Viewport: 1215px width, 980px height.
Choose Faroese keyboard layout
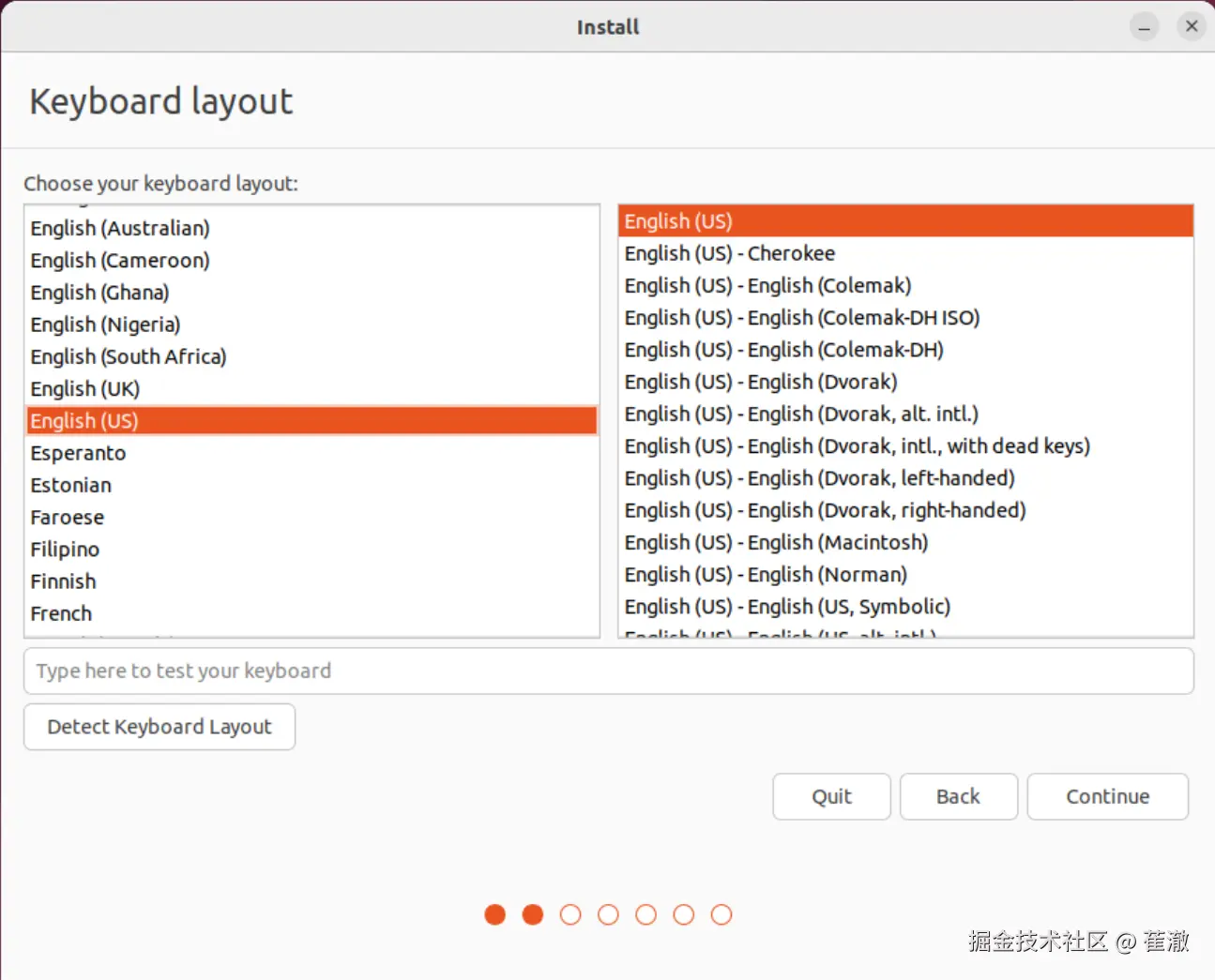coord(311,517)
